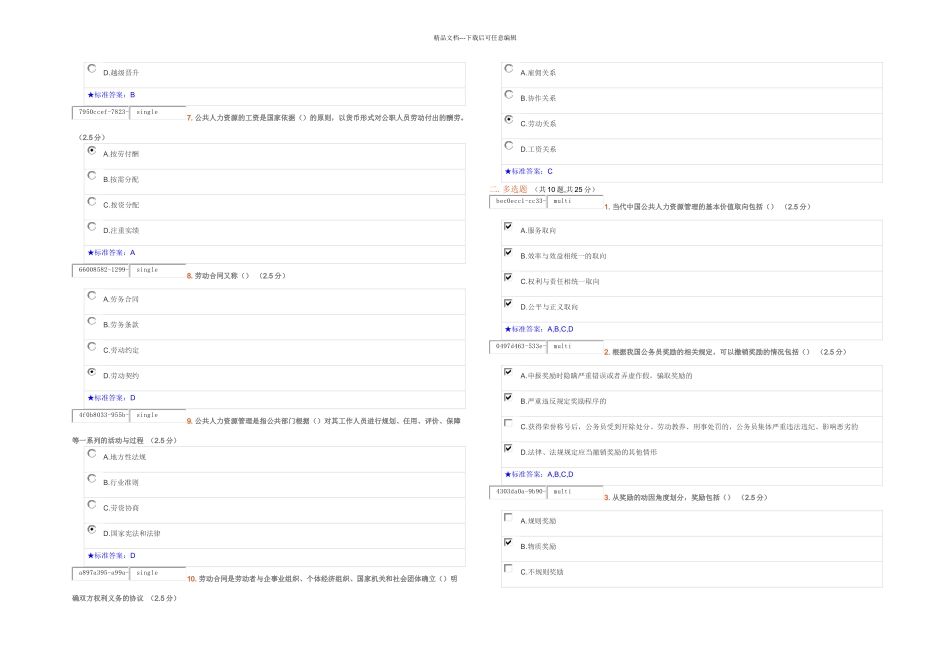950x672 pixels.
Task: Pick radio option D.注重实绩
Action: point(91,227)
